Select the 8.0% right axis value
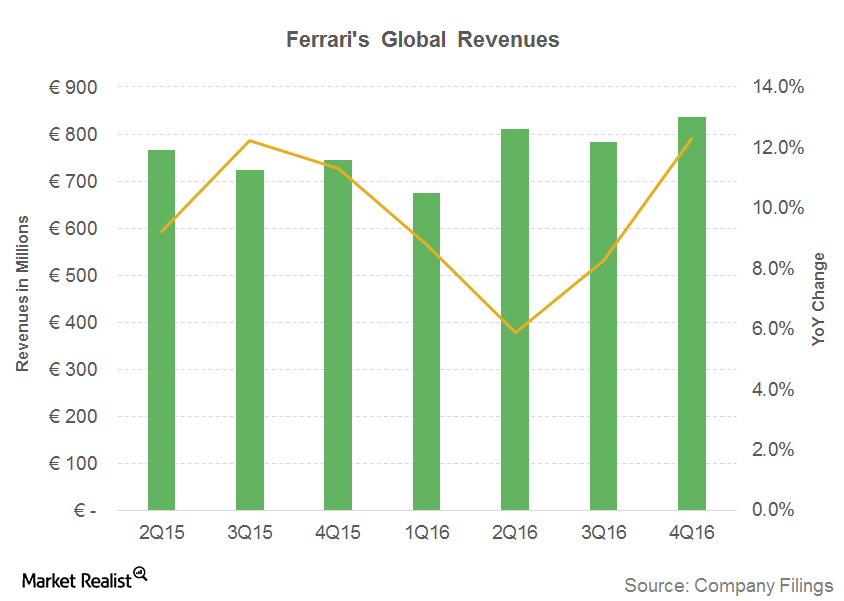The height and width of the screenshot is (601, 844). [773, 268]
